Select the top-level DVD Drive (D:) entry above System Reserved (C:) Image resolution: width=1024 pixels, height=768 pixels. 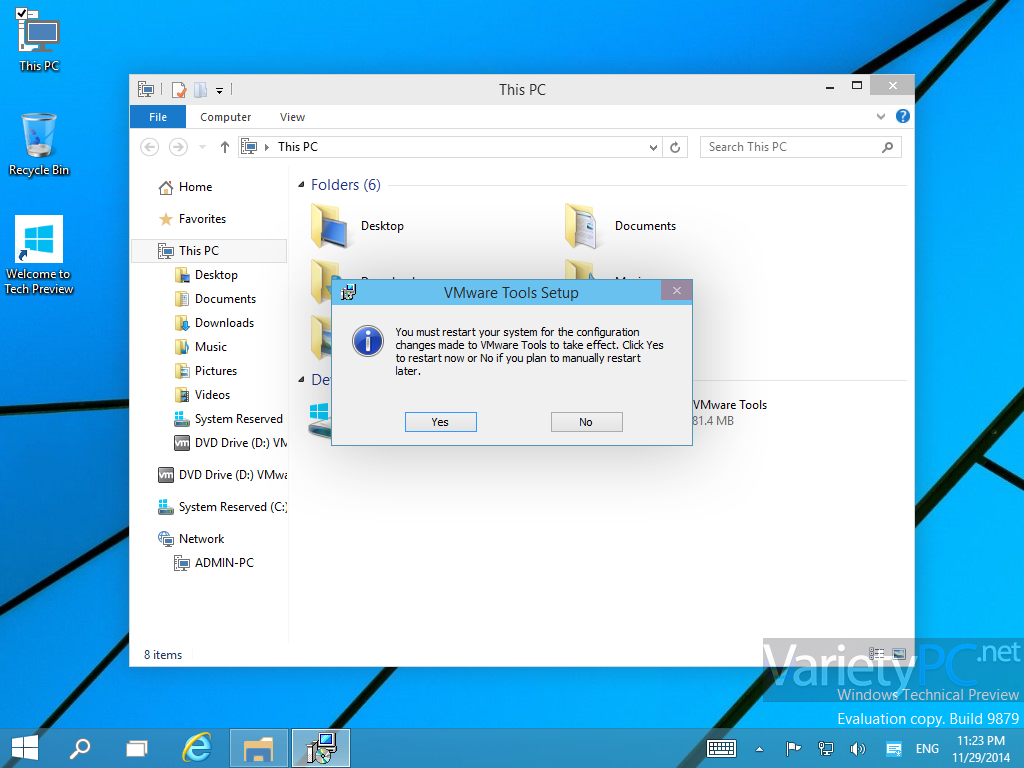pos(223,475)
